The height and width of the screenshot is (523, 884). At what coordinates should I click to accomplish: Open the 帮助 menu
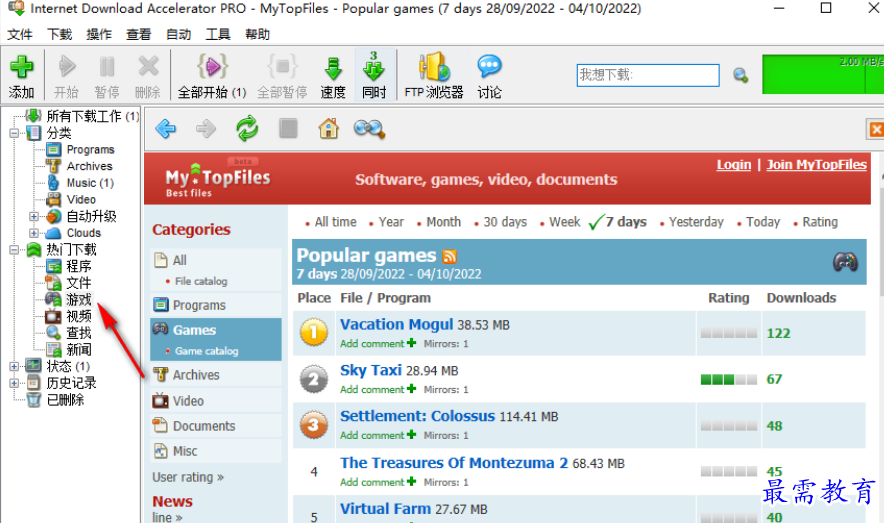tap(258, 34)
